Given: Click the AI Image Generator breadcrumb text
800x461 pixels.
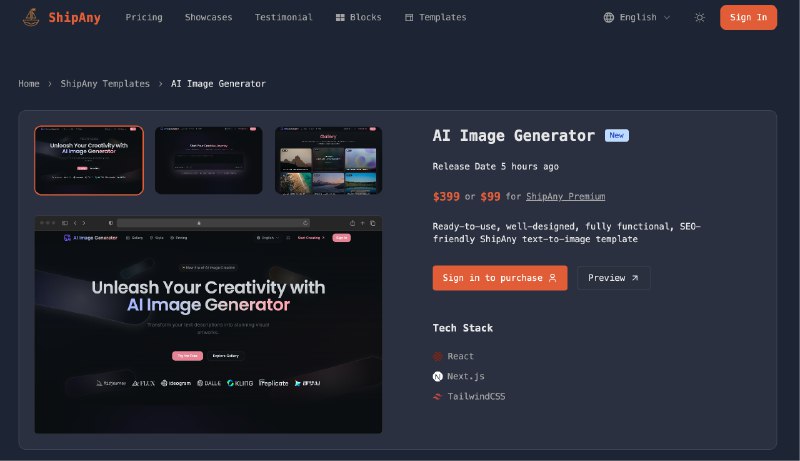Looking at the screenshot, I should point(218,84).
